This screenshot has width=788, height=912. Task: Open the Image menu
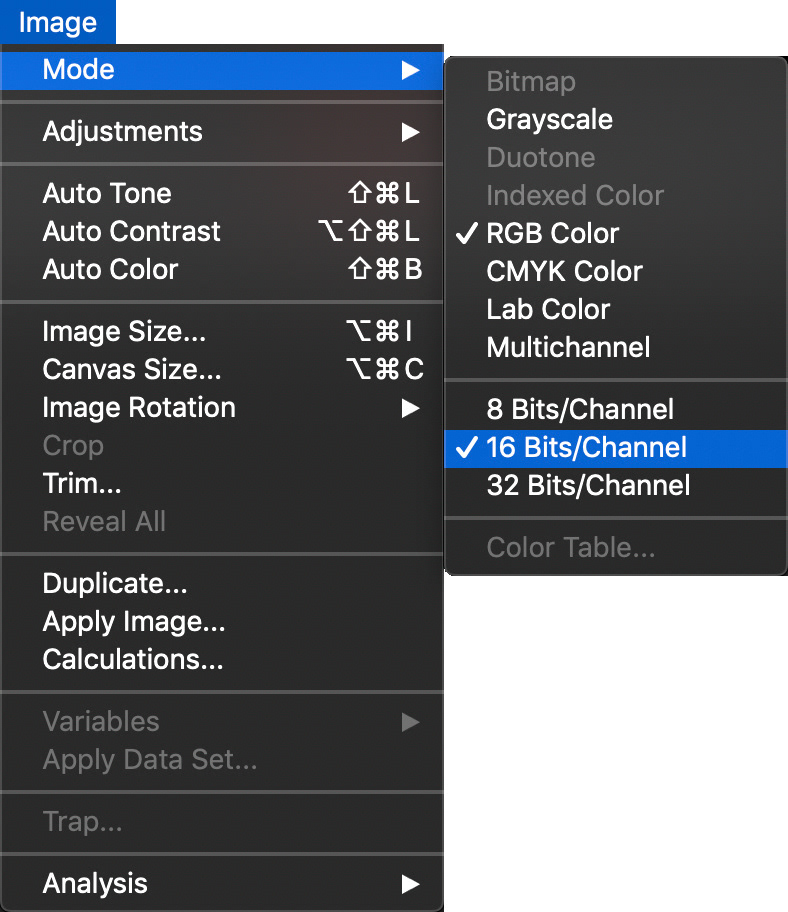point(57,22)
